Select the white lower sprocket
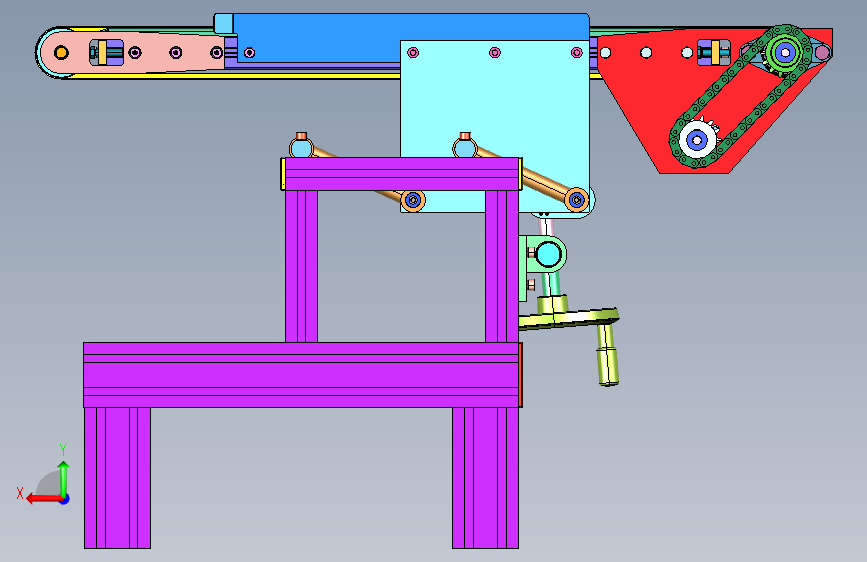Image resolution: width=867 pixels, height=562 pixels. point(697,140)
